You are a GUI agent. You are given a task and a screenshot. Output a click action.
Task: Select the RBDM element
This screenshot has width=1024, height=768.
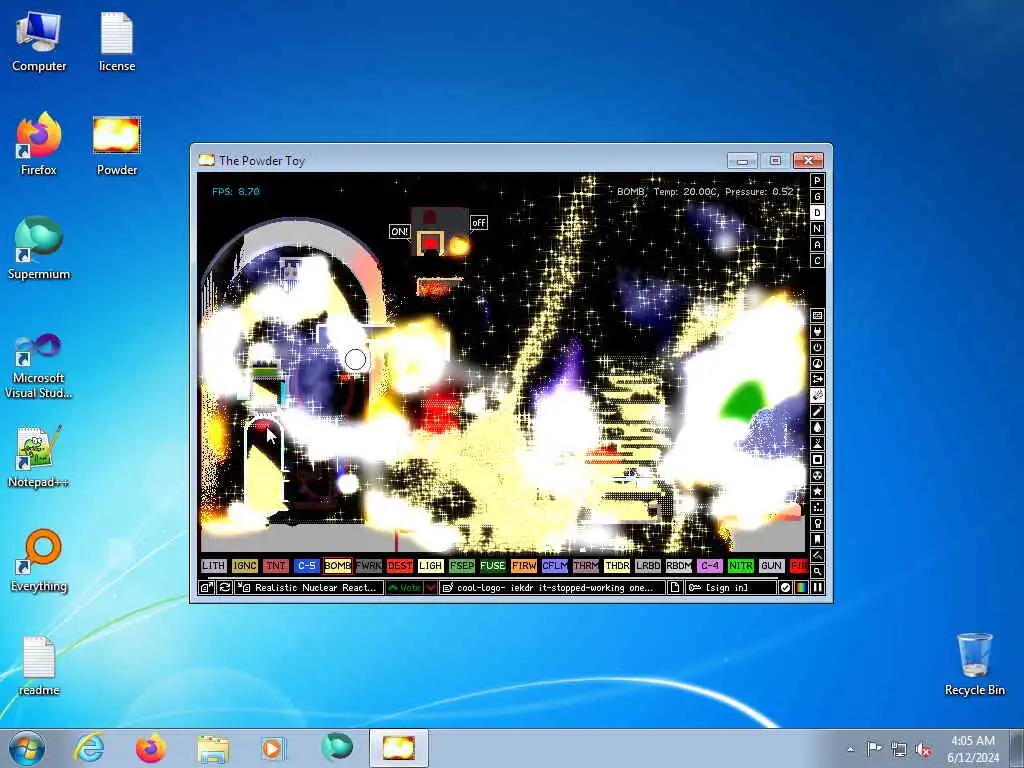coord(679,566)
